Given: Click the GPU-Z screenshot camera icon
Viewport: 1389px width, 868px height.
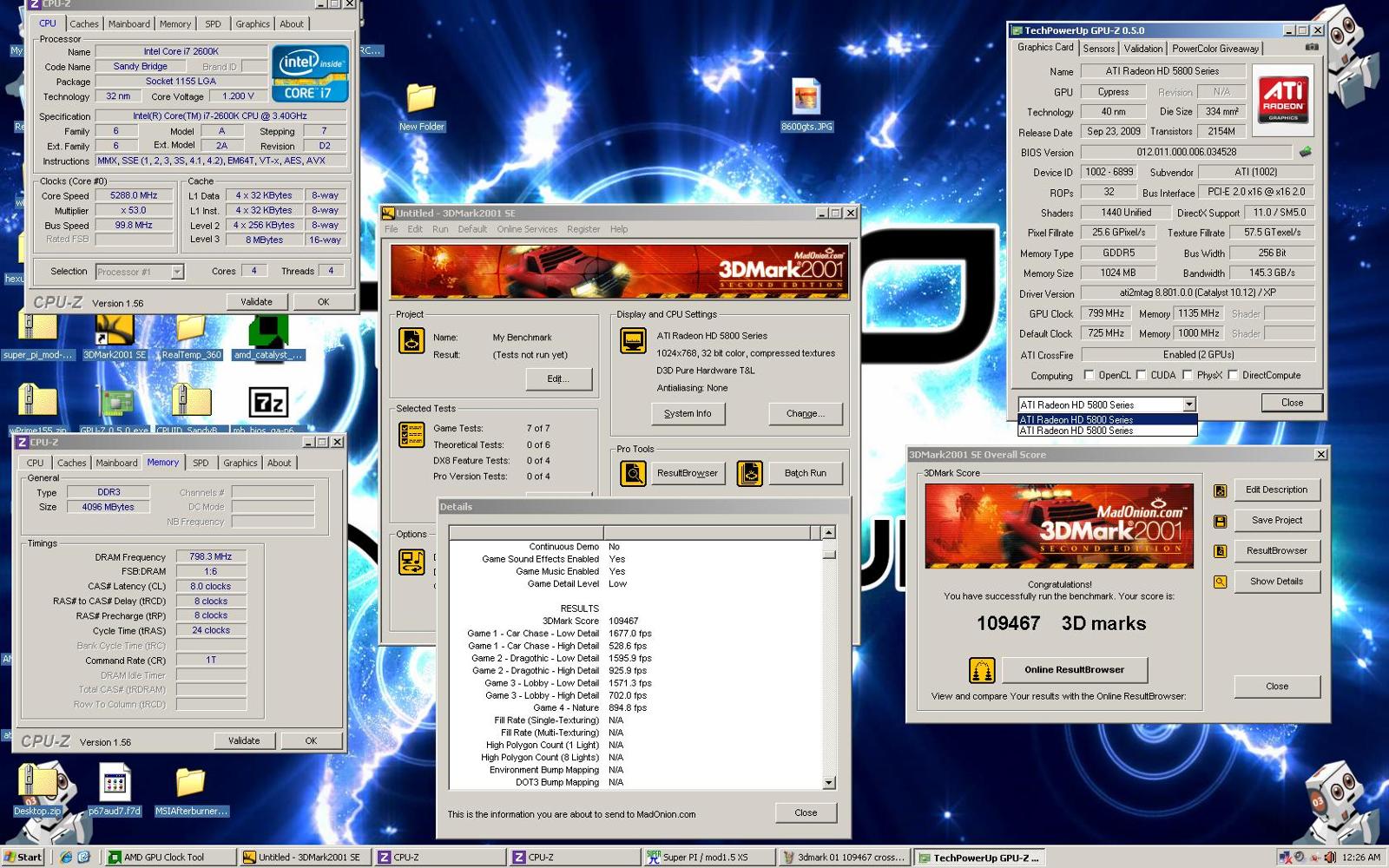Looking at the screenshot, I should [1312, 47].
